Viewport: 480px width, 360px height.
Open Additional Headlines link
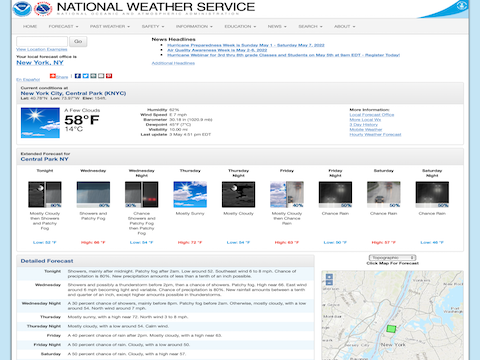click(x=173, y=63)
